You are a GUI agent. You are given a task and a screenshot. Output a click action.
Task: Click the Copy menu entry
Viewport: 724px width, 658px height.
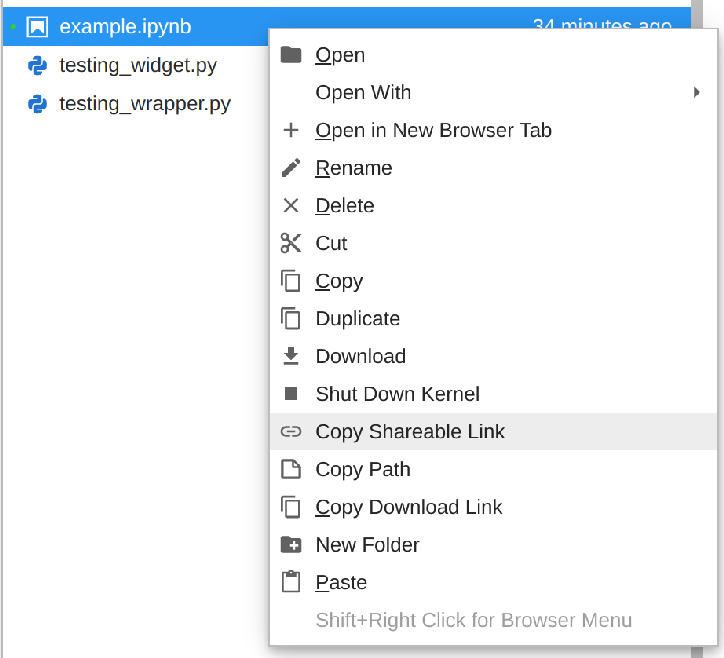339,281
